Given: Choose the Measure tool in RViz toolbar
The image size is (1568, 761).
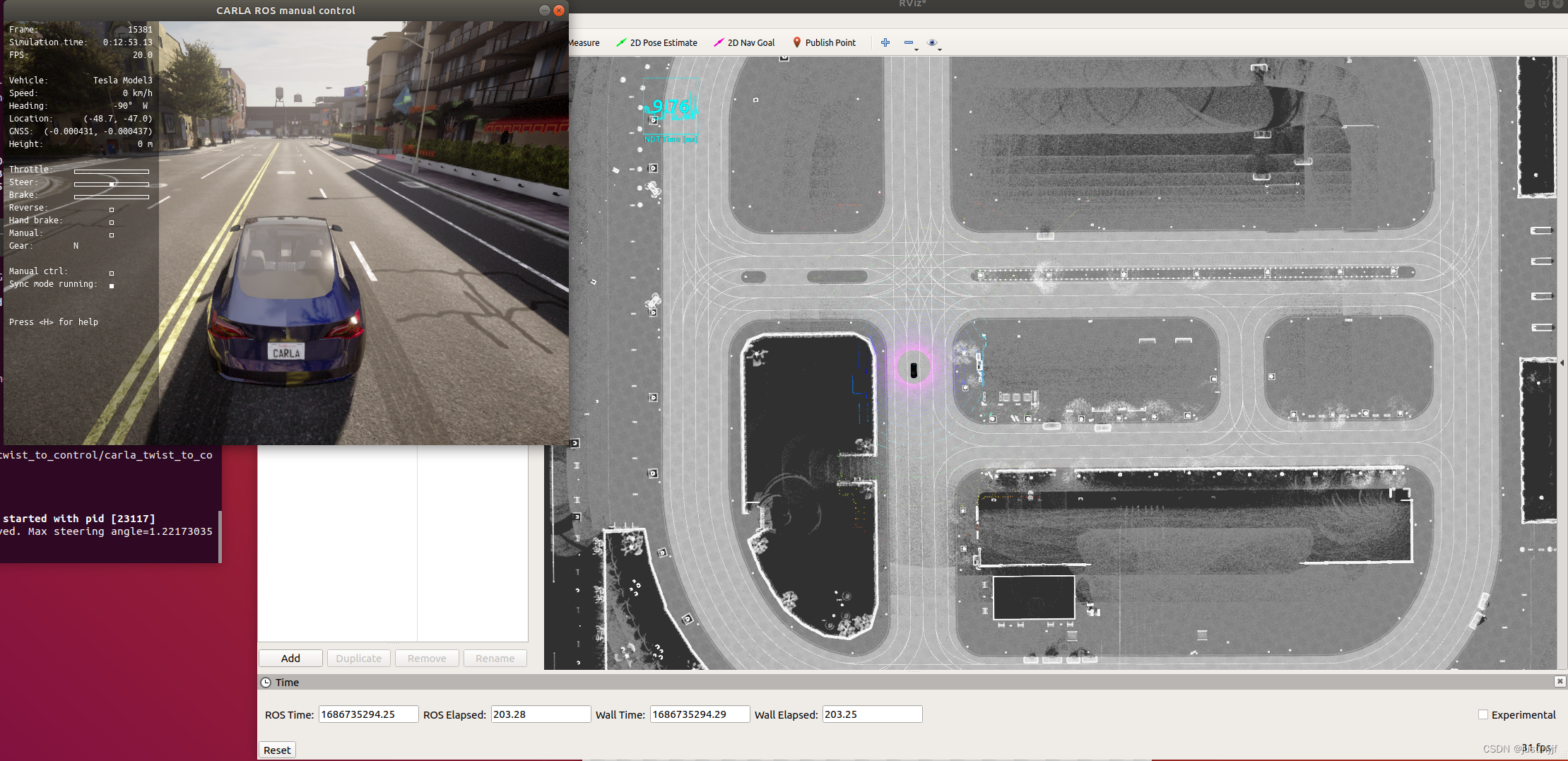Looking at the screenshot, I should [584, 42].
